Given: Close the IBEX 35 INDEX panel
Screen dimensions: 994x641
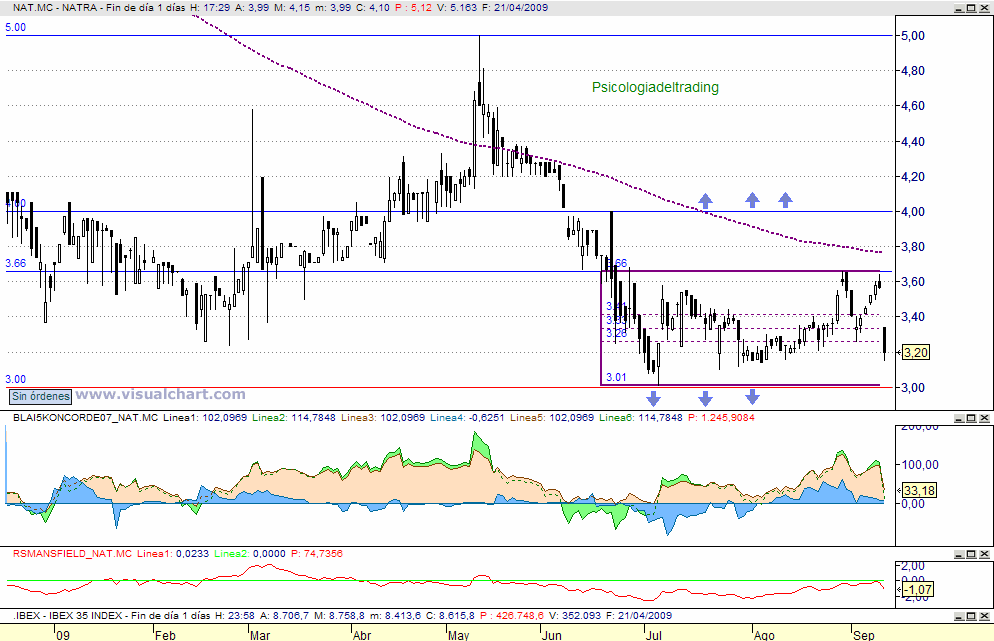Looking at the screenshot, I should click(x=984, y=616).
